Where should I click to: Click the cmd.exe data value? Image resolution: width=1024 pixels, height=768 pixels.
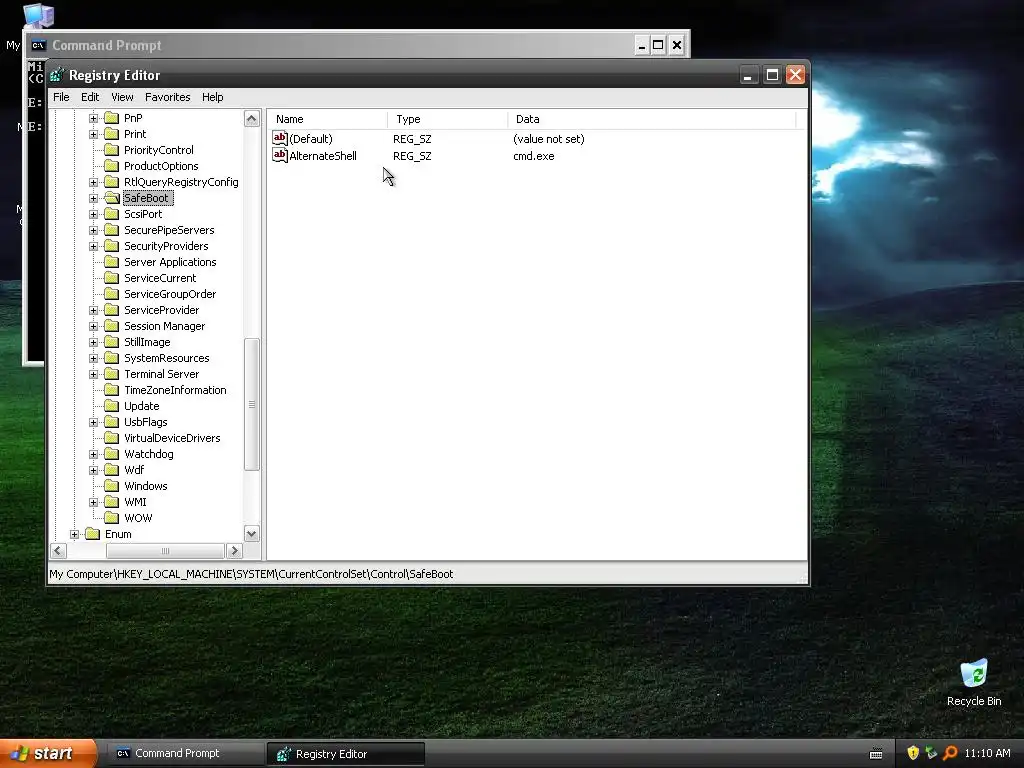pos(534,156)
